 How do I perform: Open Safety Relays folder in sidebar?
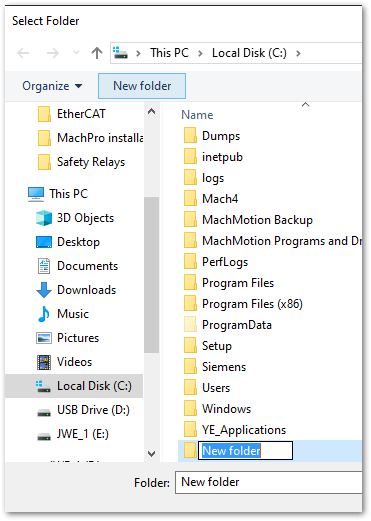[81, 162]
